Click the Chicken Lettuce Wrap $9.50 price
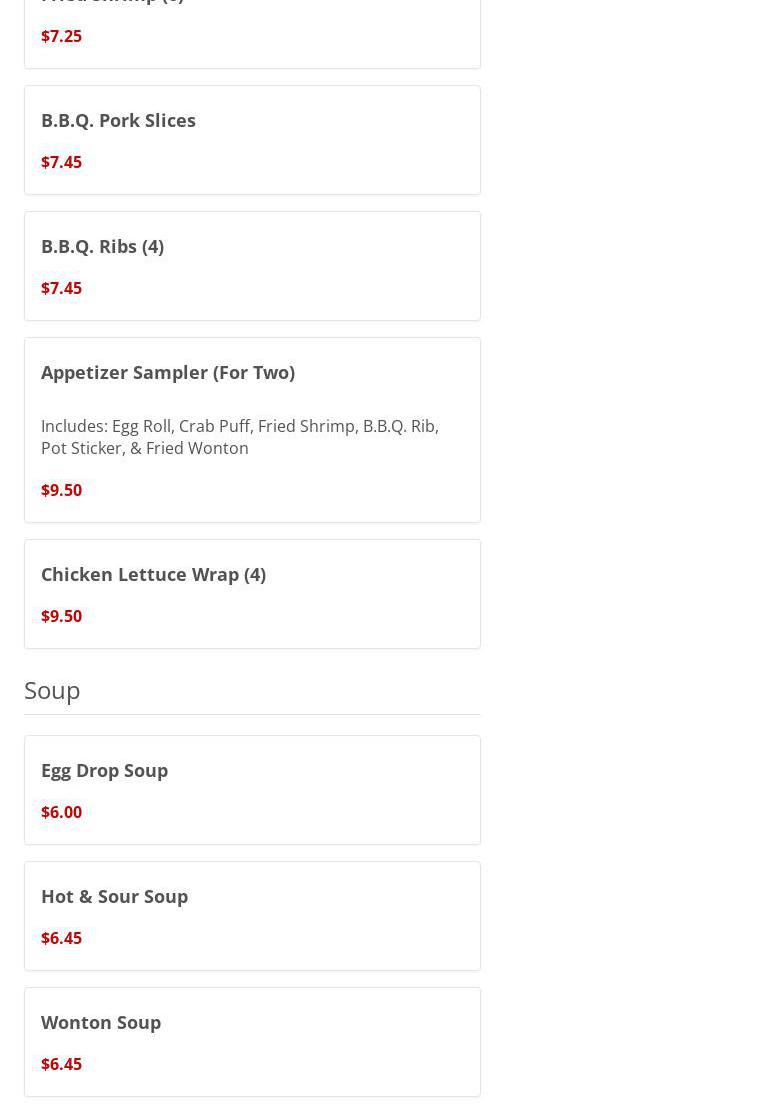This screenshot has width=770, height=1105. tap(61, 616)
